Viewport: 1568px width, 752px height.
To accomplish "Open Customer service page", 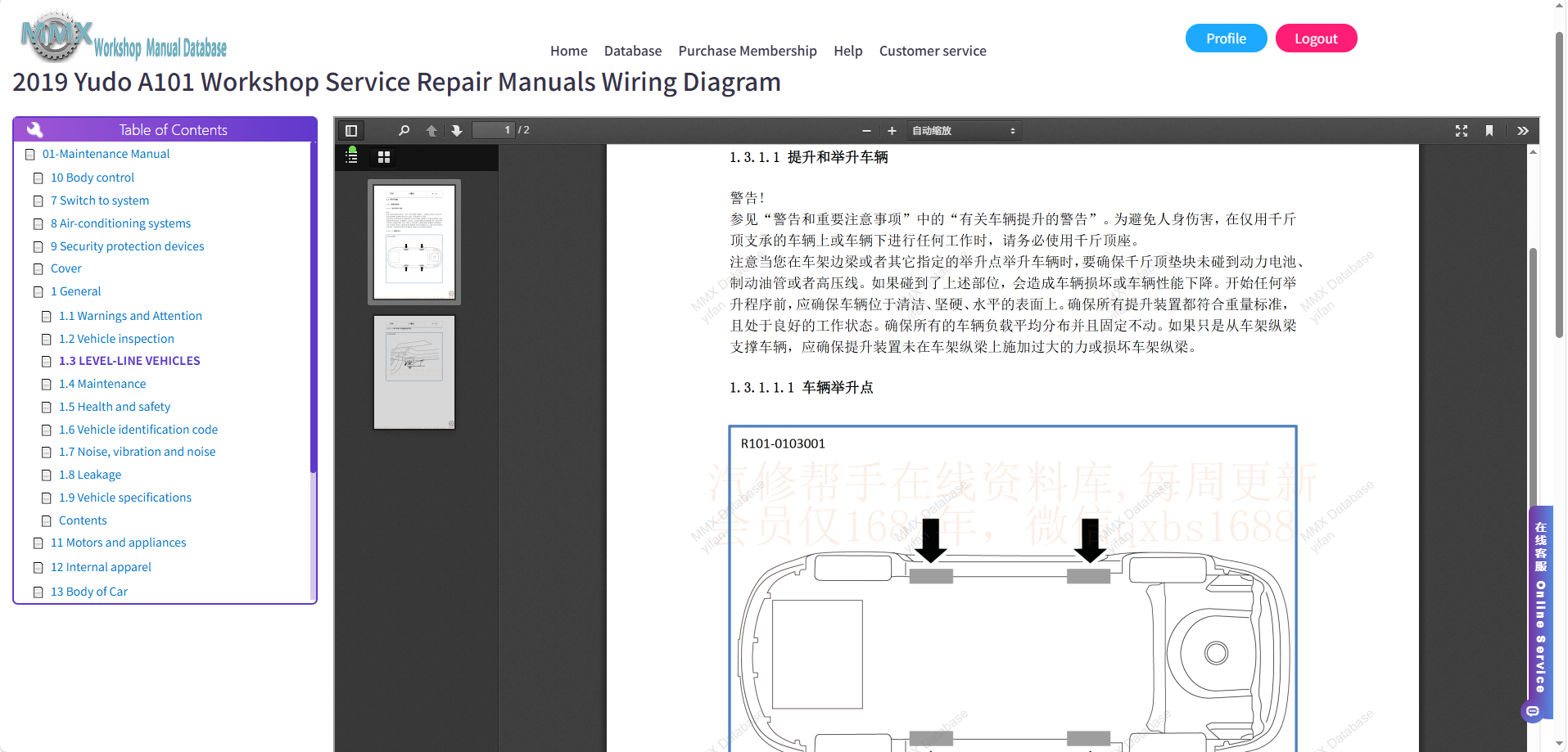I will coord(933,51).
